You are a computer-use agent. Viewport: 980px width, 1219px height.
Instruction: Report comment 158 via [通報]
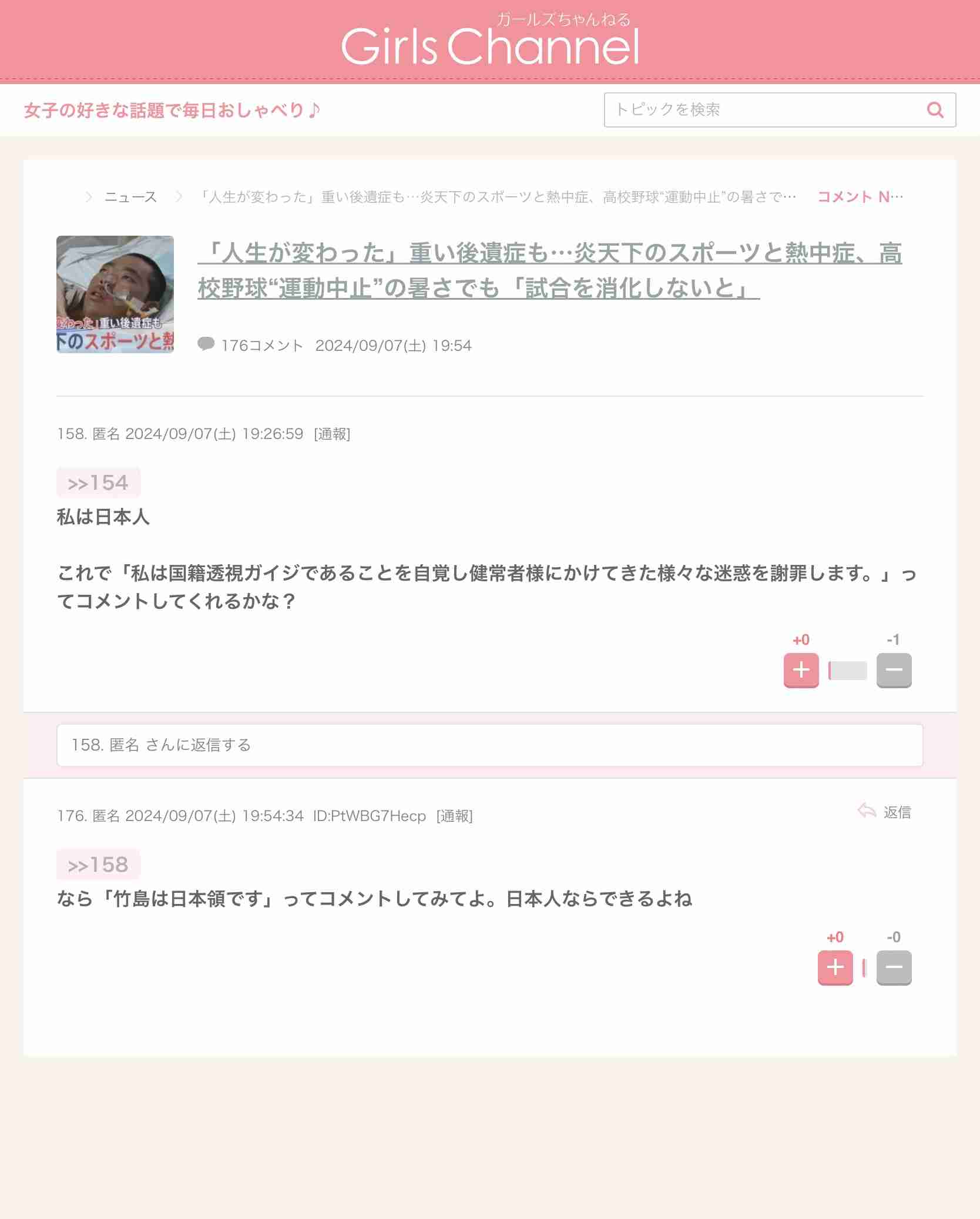tap(332, 434)
